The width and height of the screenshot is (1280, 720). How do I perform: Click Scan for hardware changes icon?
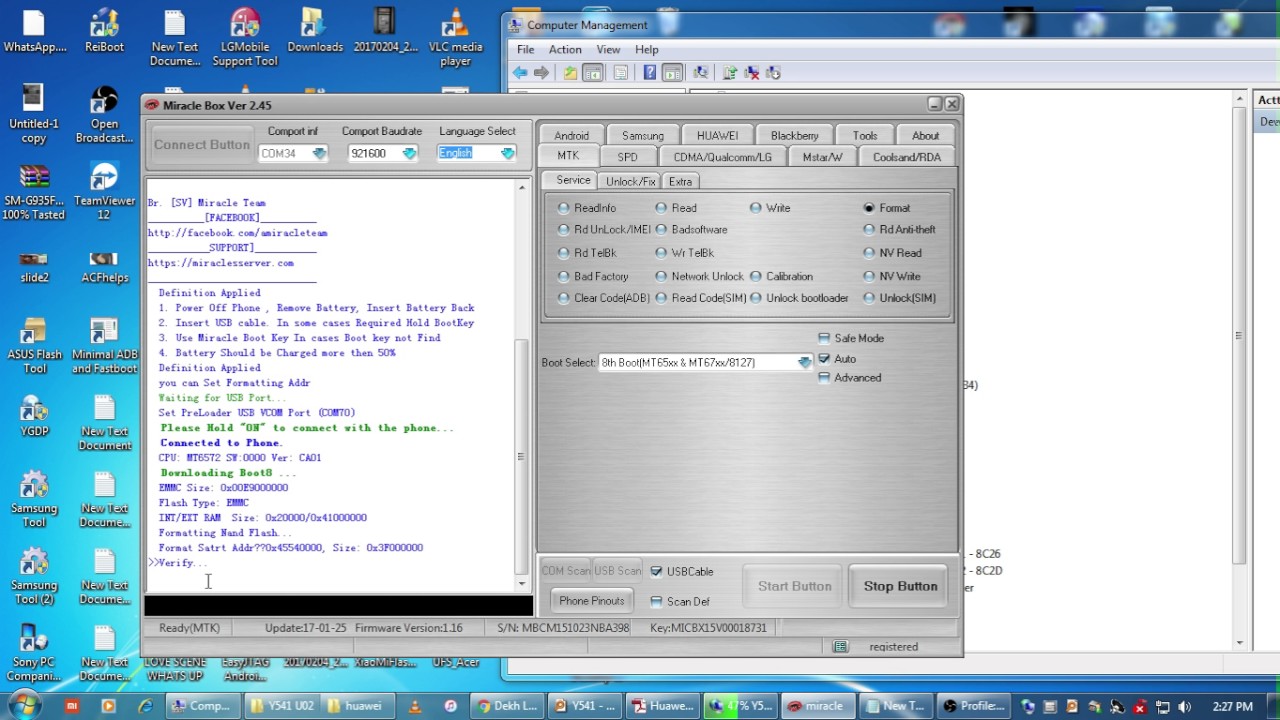(x=700, y=72)
